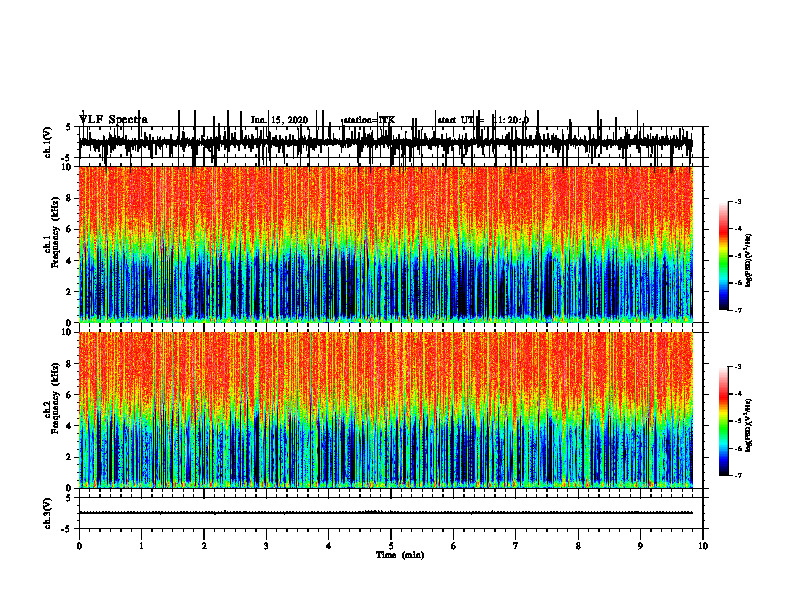Screen dimensions: 792x612
Task: Click the ch.2 spectrogram color scale bar
Action: (x=724, y=421)
